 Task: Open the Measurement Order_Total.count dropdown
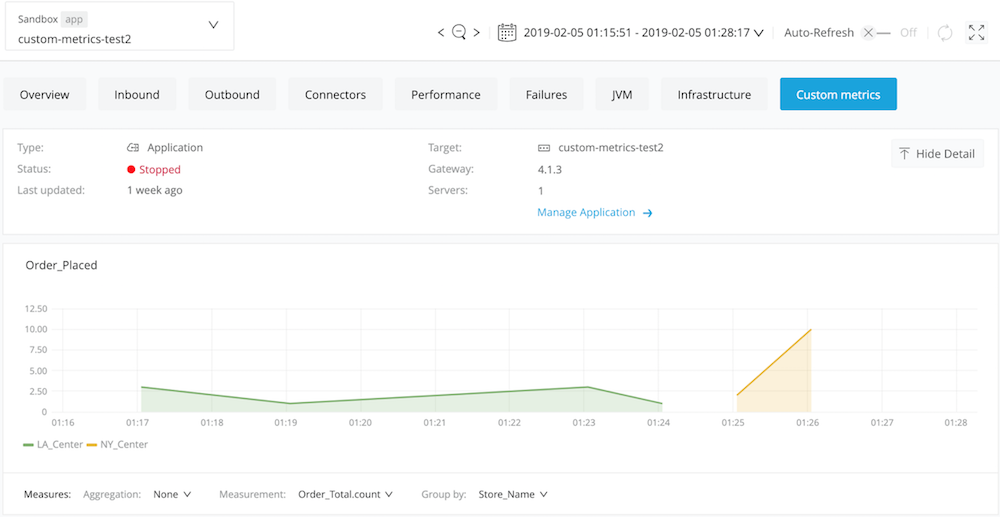(x=345, y=494)
